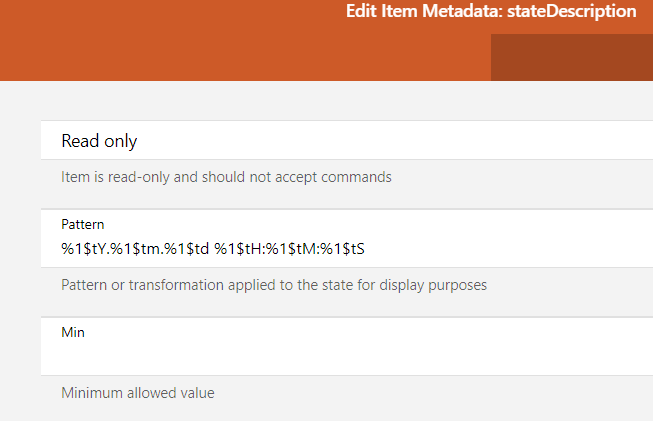
Task: Place cursor at start of Pattern value
Action: coord(62,248)
